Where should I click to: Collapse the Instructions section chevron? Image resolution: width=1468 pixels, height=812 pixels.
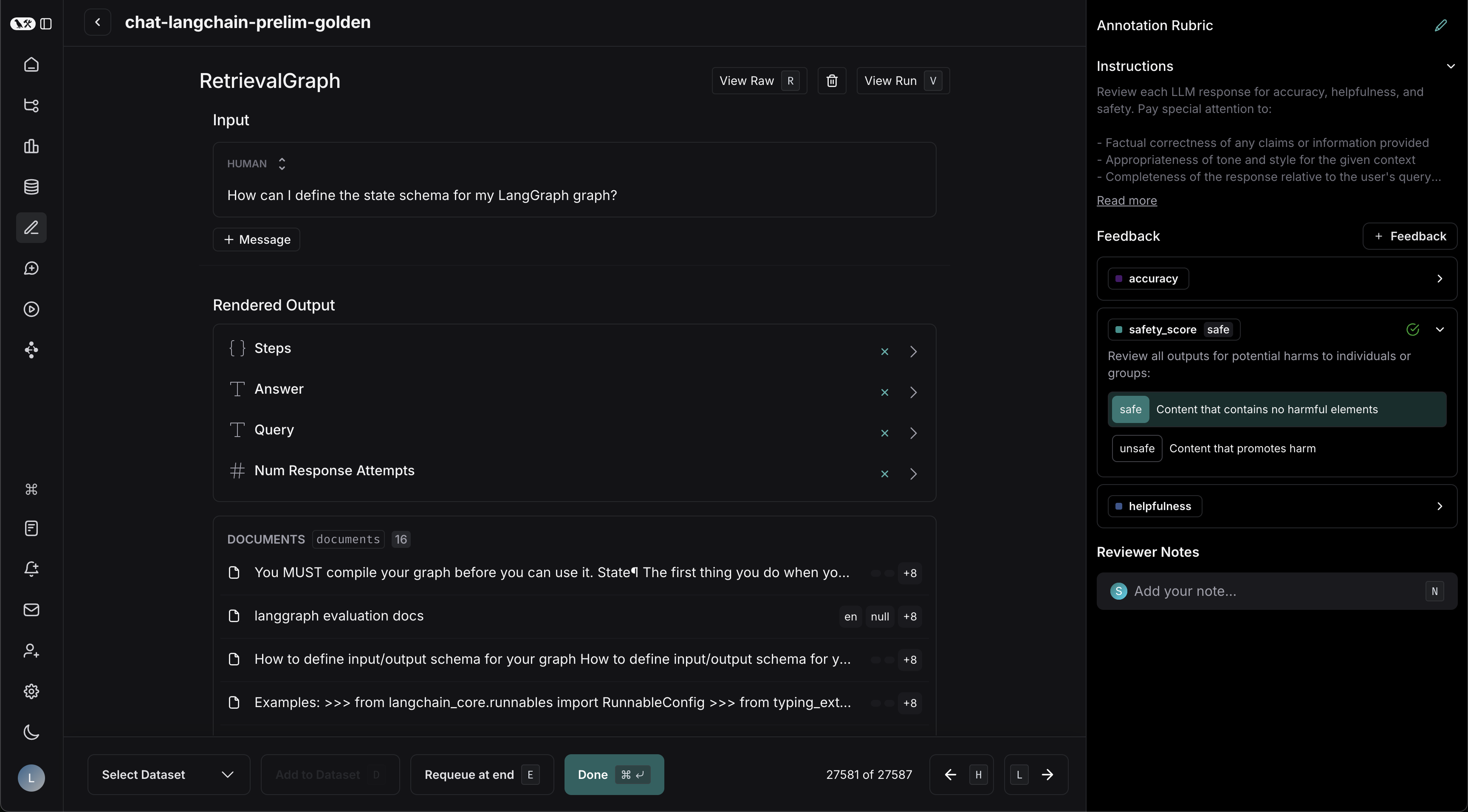pos(1450,66)
